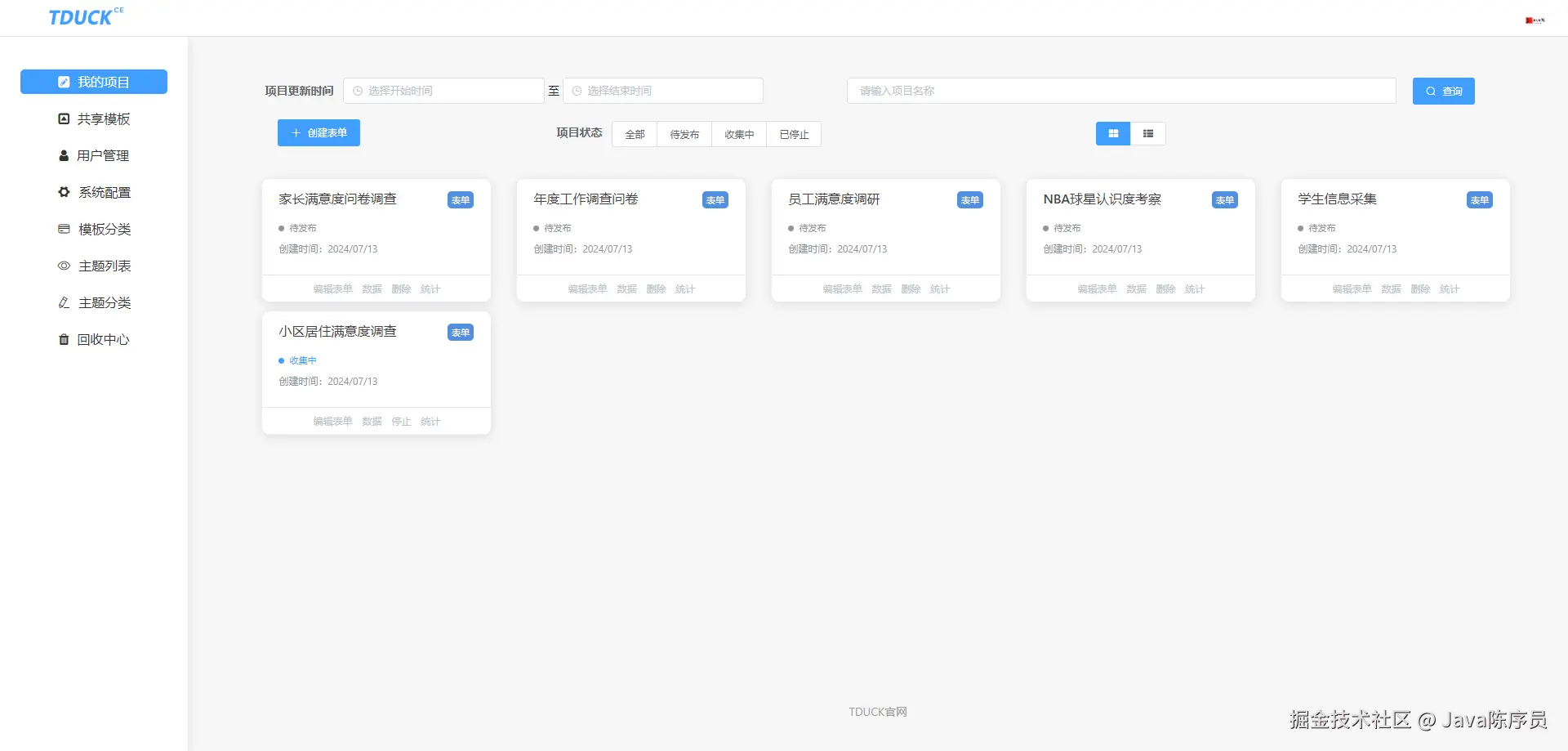This screenshot has height=751, width=1568.
Task: Open 模板分类 menu item
Action: (94, 229)
